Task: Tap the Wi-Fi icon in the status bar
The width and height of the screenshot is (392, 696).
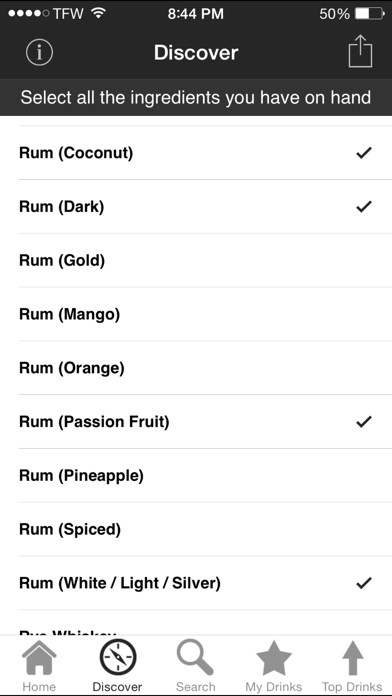Action: [x=98, y=13]
